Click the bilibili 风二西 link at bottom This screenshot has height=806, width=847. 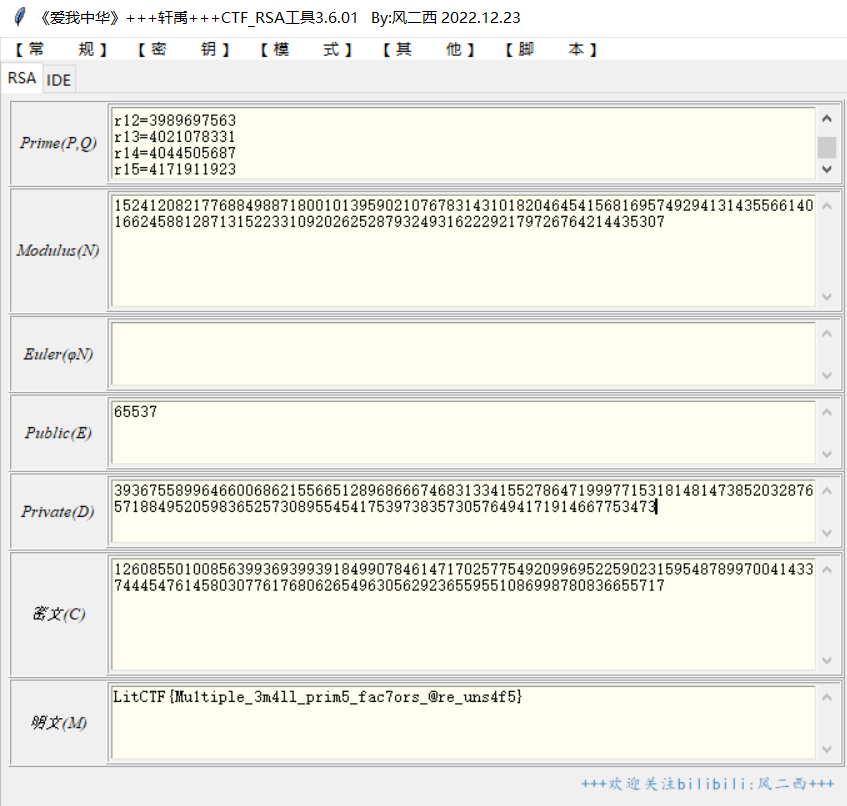point(708,784)
